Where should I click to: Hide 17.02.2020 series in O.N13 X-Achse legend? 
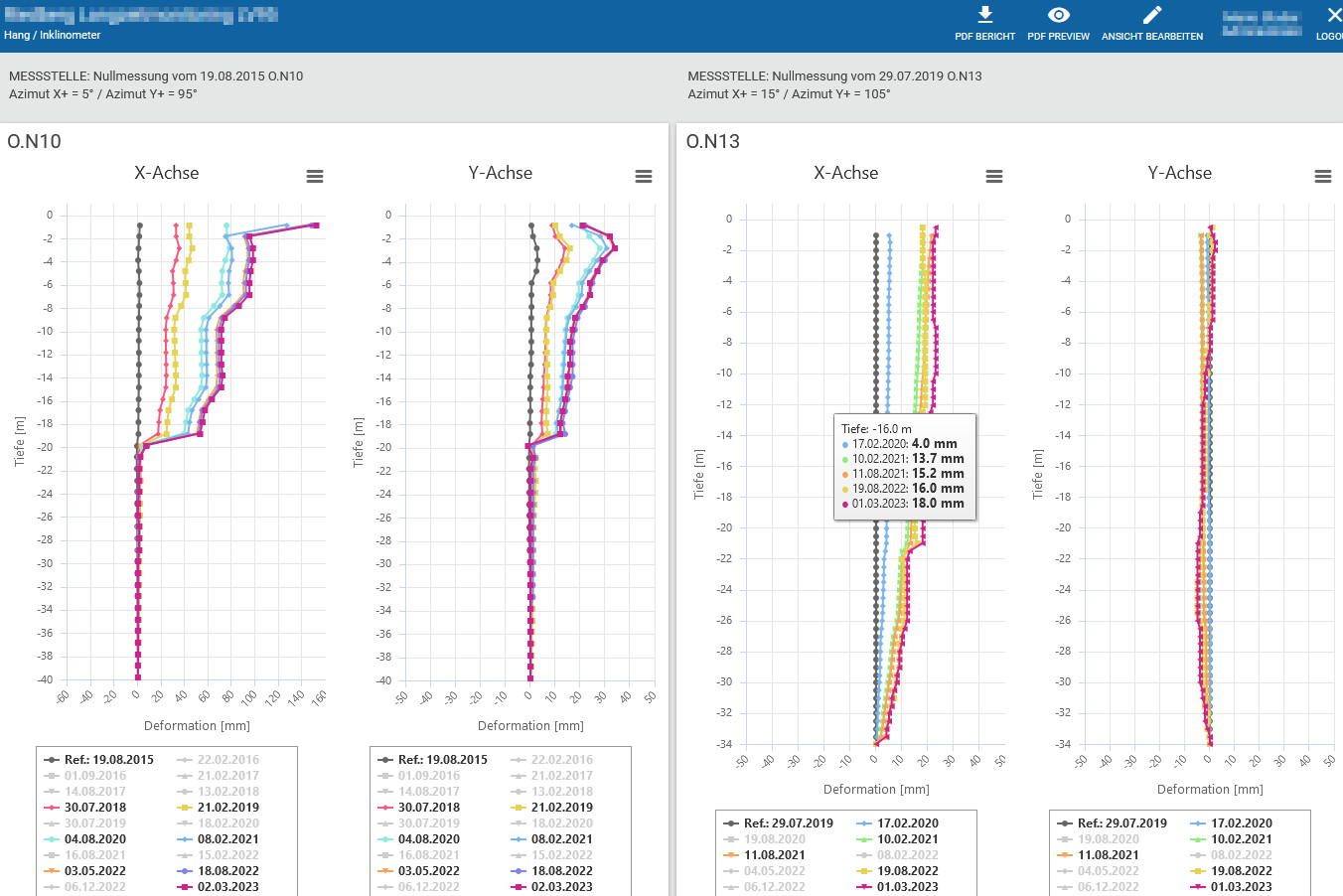[x=907, y=823]
